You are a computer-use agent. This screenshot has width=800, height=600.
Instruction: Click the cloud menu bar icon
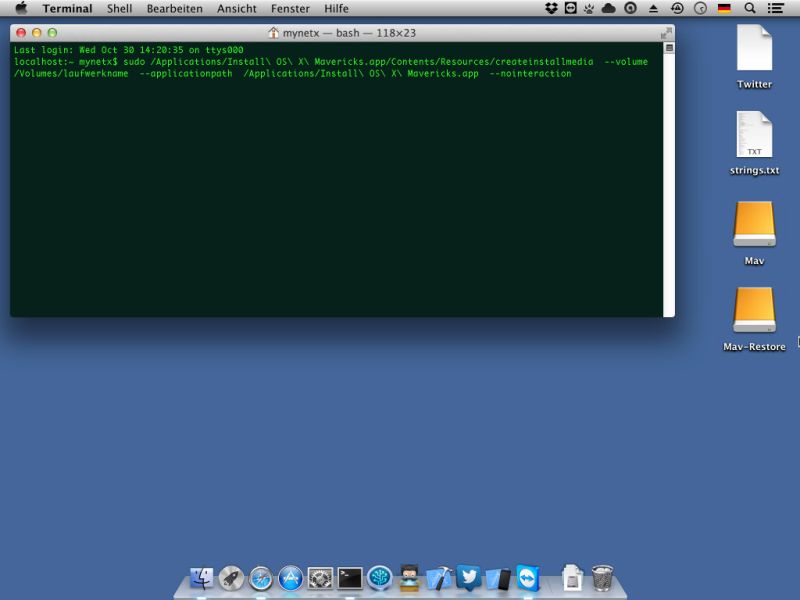tap(609, 8)
